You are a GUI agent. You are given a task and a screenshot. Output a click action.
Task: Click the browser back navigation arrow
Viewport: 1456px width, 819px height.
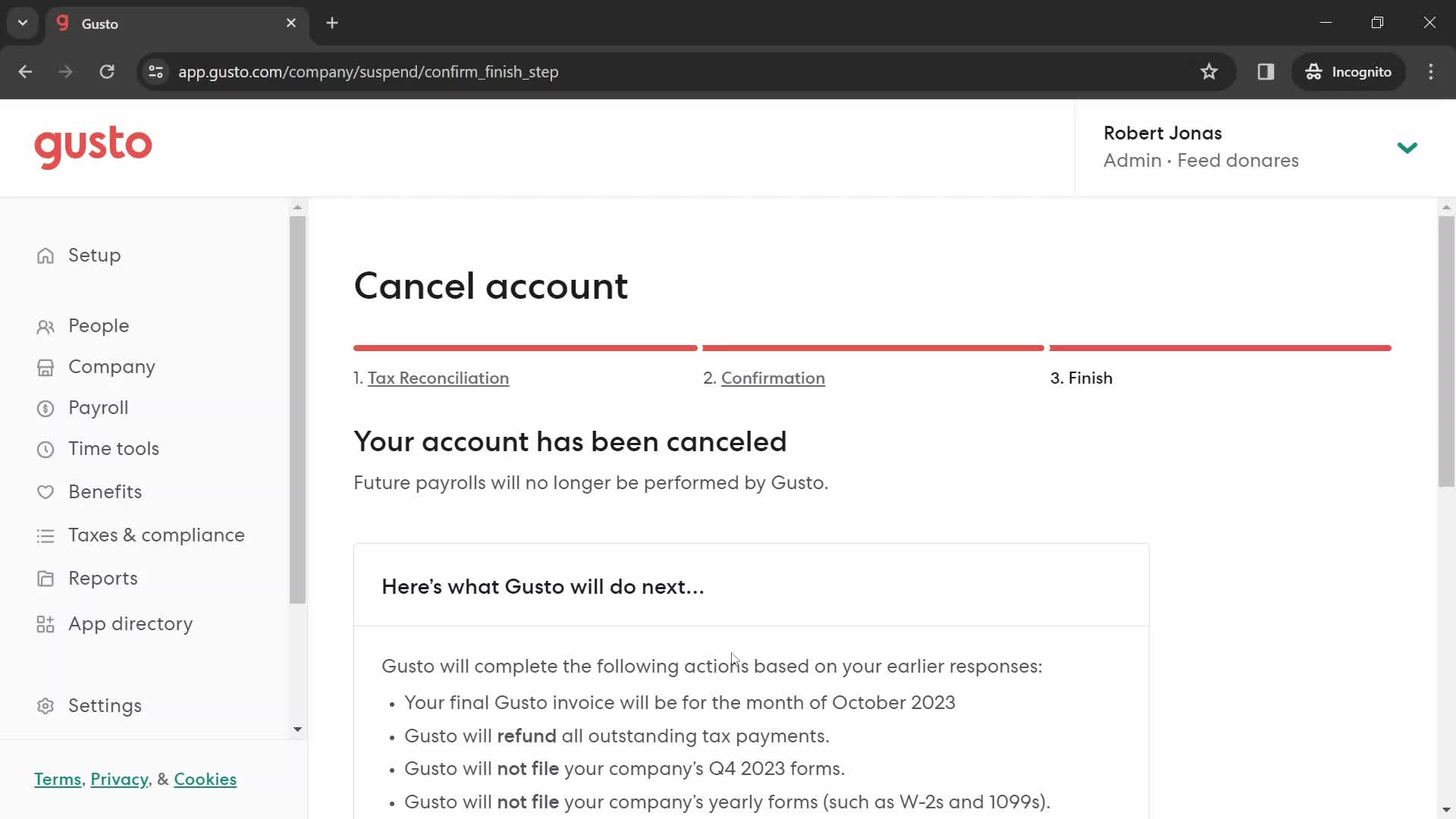24,72
